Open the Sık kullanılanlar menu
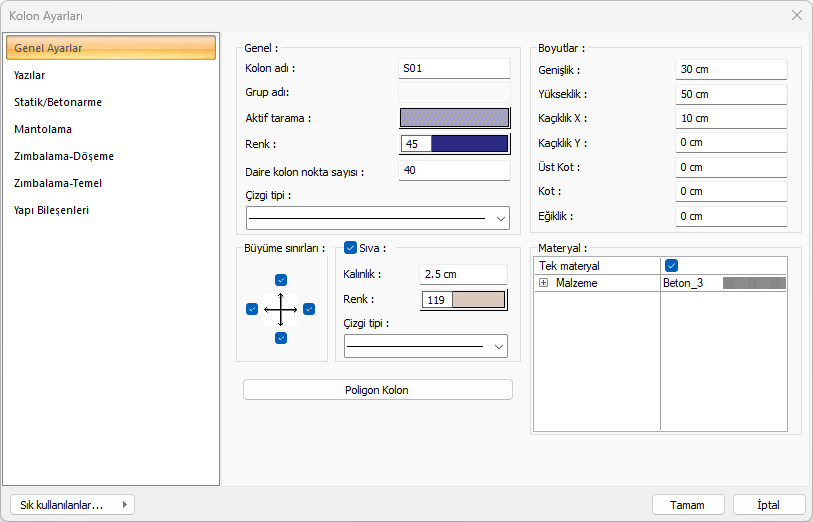 coord(70,505)
